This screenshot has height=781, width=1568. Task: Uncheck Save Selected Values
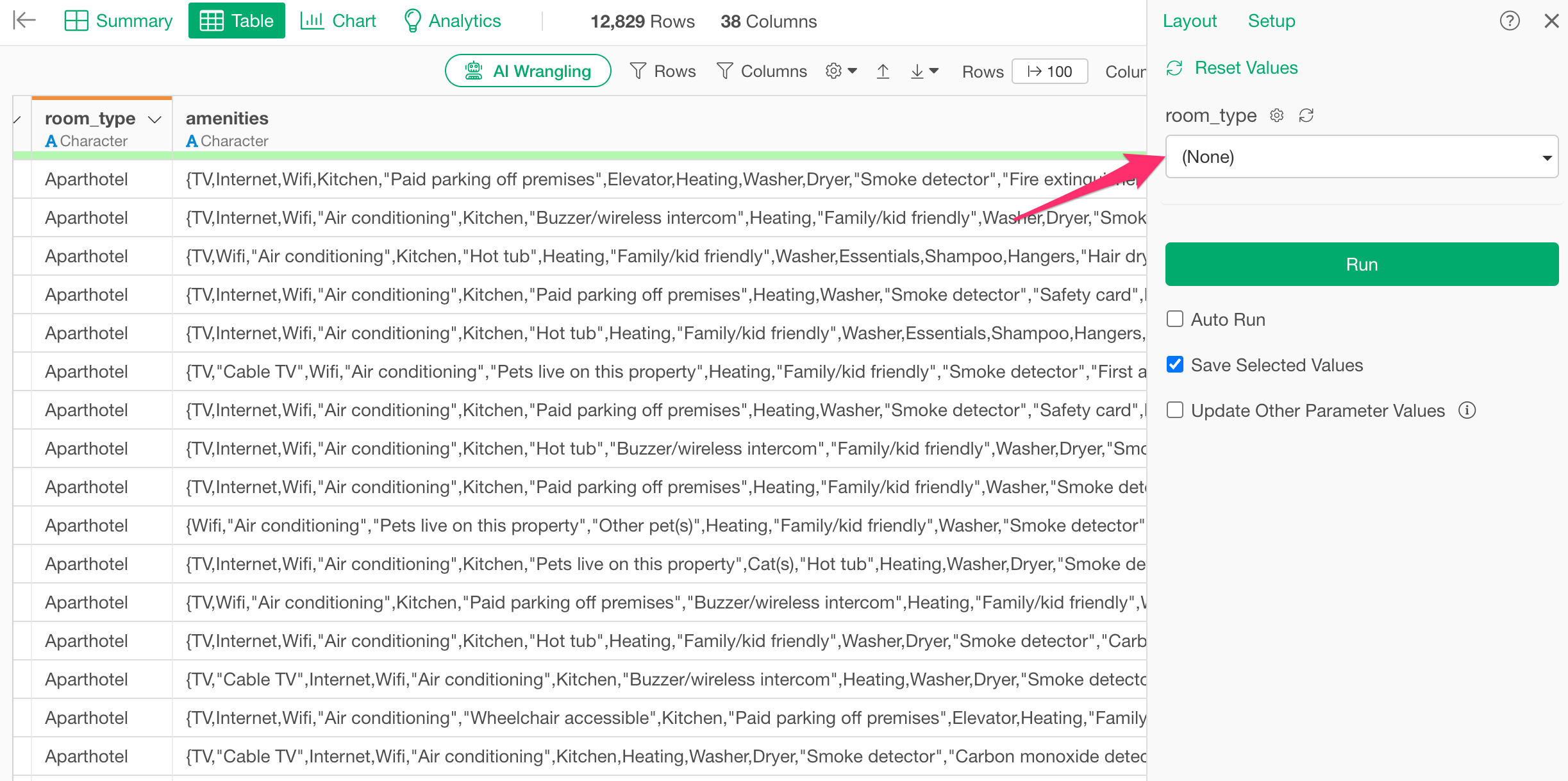(1175, 365)
